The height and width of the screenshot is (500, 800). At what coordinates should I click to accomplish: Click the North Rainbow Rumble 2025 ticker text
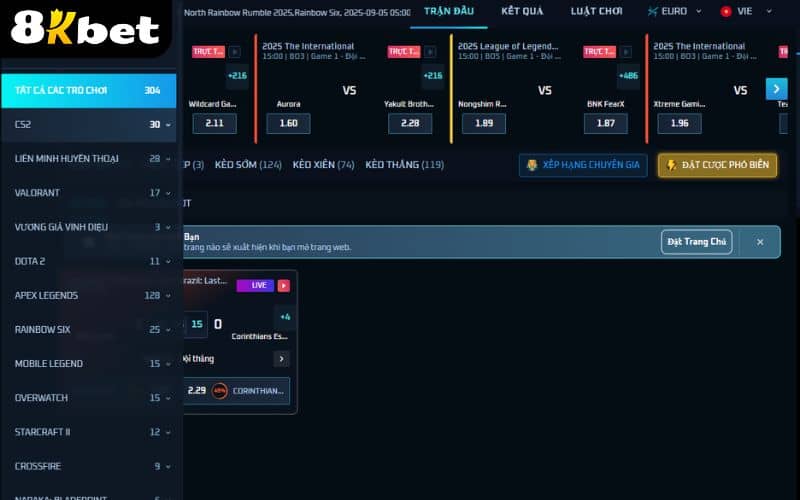pyautogui.click(x=297, y=12)
